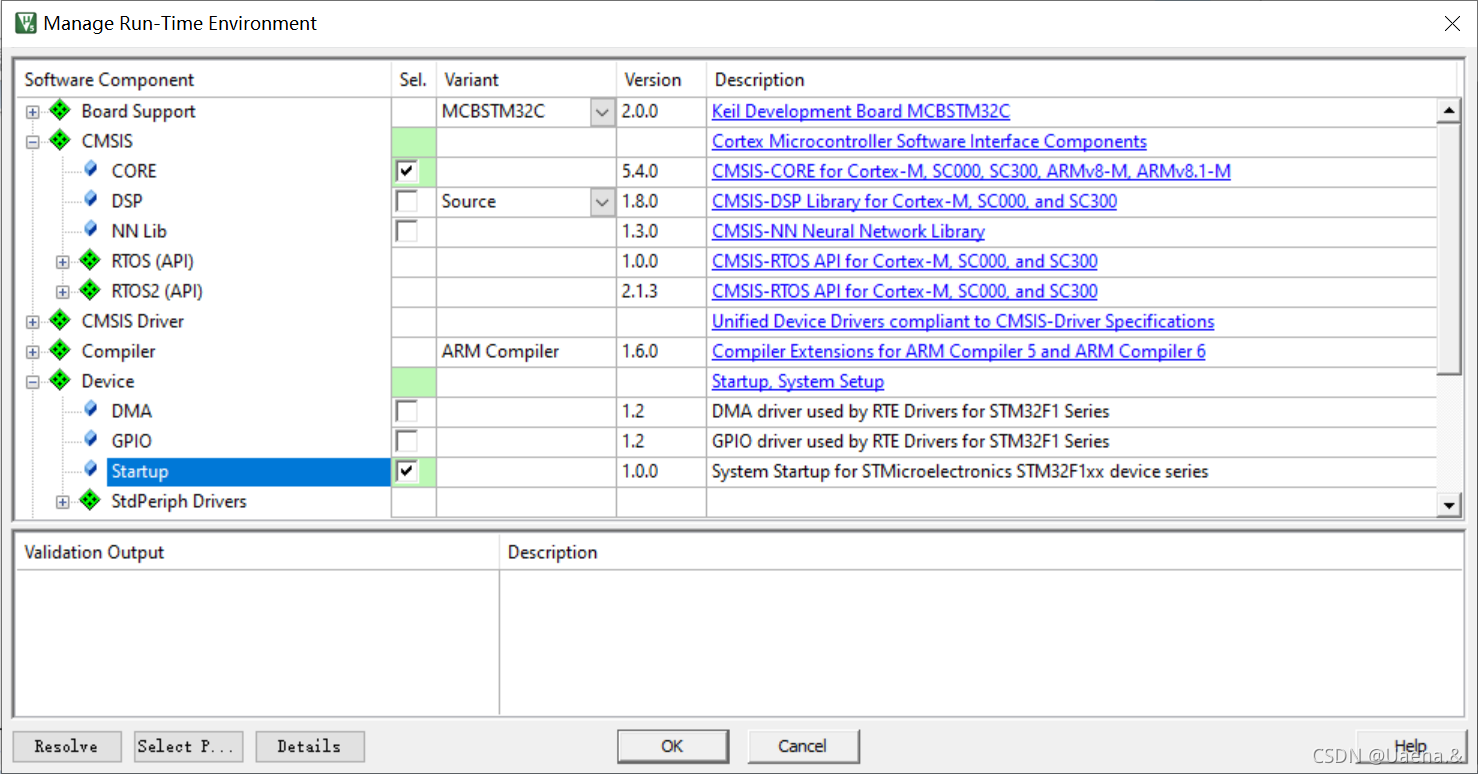Click the DMA blue component icon
Image resolution: width=1478 pixels, height=774 pixels.
pyautogui.click(x=91, y=410)
